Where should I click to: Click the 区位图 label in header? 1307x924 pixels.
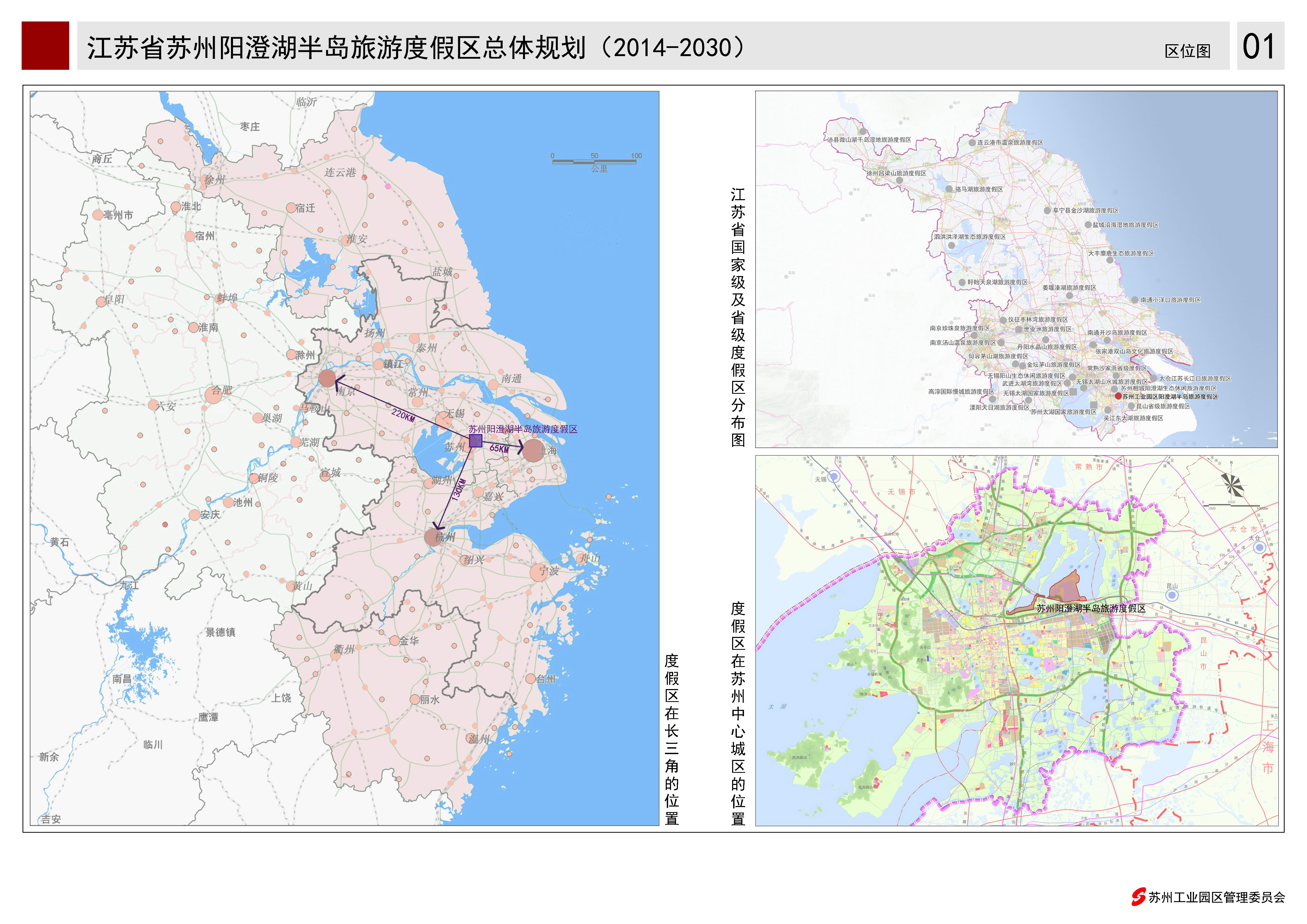coord(1187,51)
